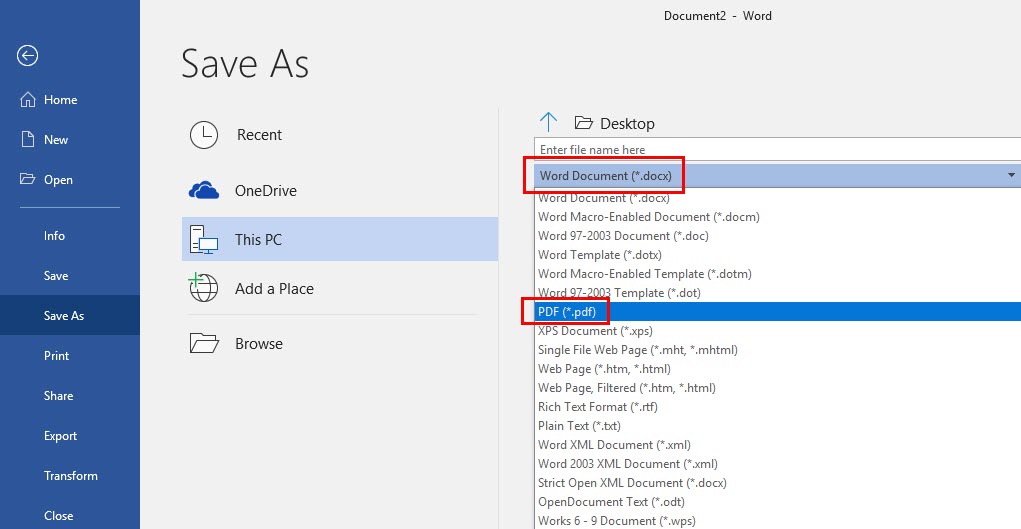This screenshot has height=529, width=1021.
Task: Go up one folder level arrow
Action: 548,122
